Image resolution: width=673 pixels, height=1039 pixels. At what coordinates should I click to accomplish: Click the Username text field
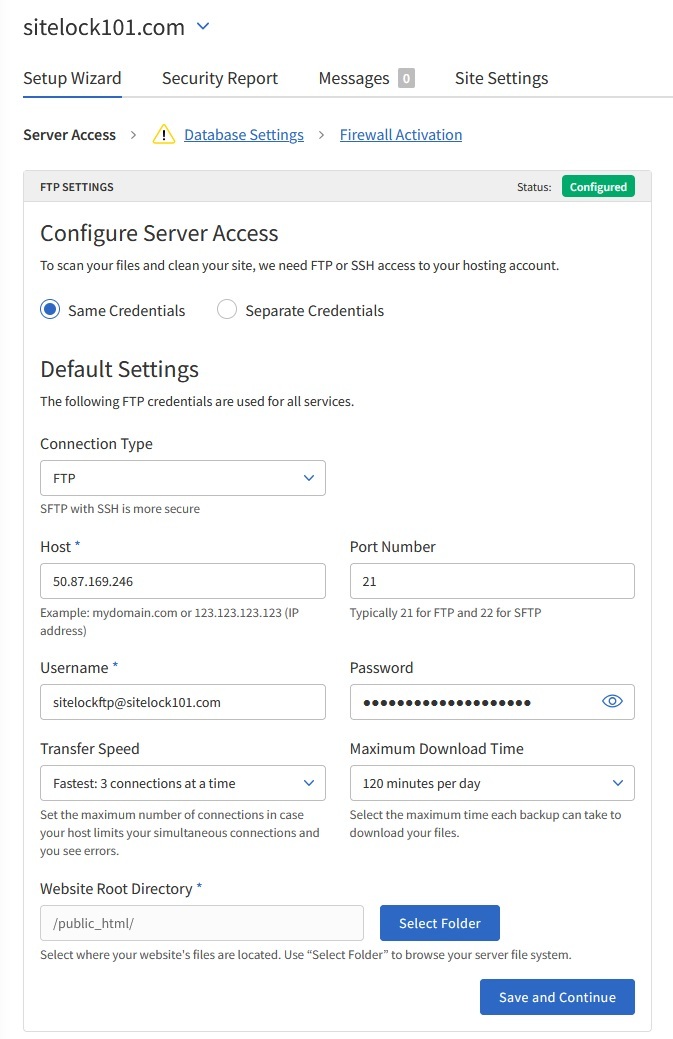tap(183, 702)
